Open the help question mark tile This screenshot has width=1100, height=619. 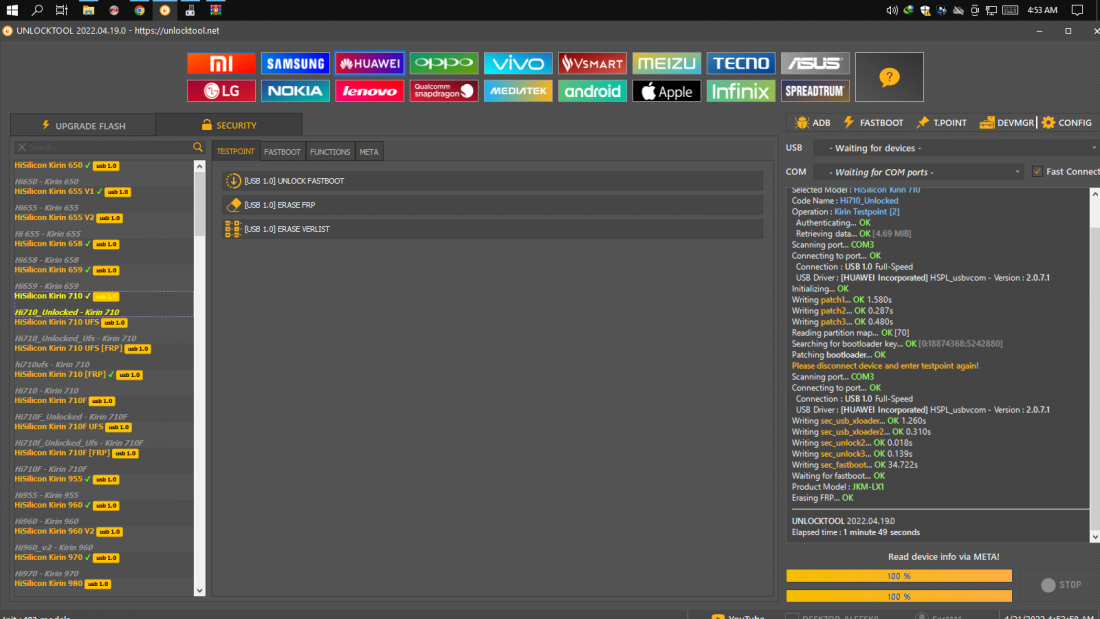point(889,77)
